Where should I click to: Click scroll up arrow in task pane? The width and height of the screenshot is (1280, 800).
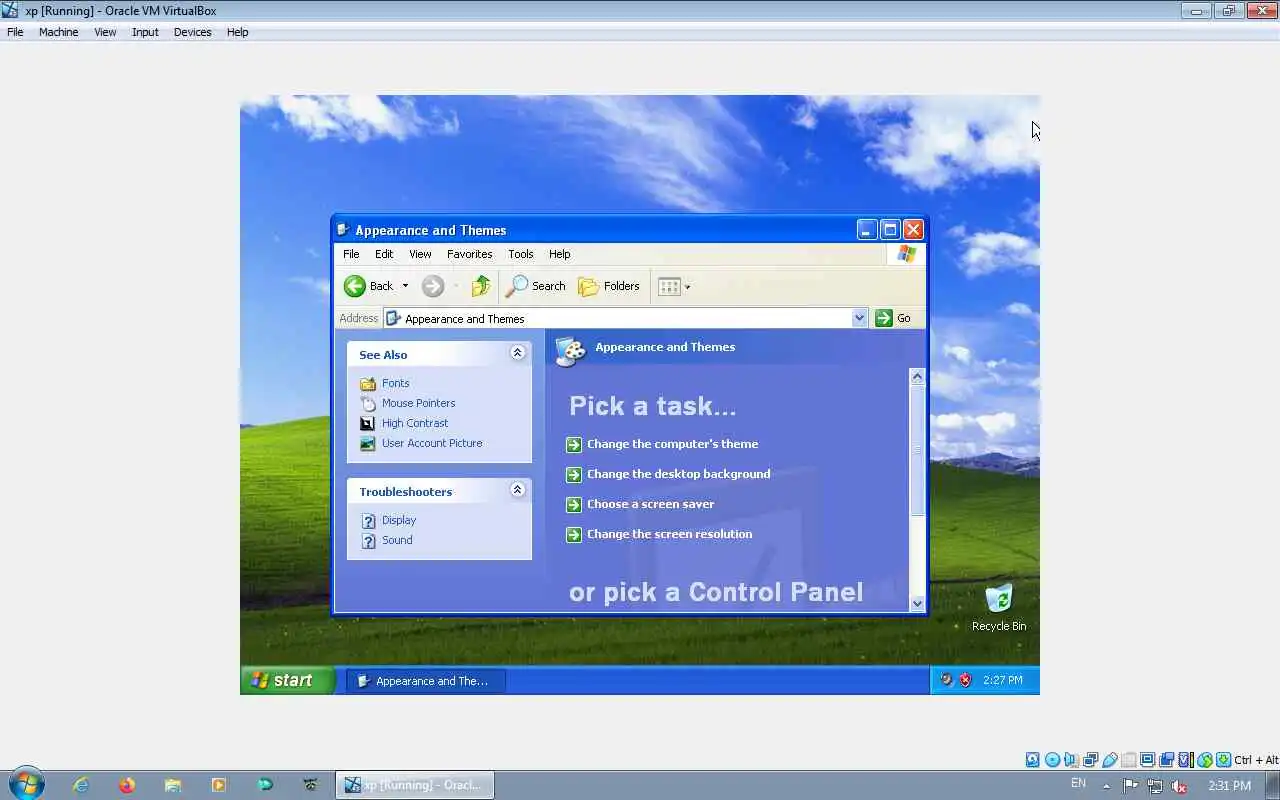[x=917, y=377]
